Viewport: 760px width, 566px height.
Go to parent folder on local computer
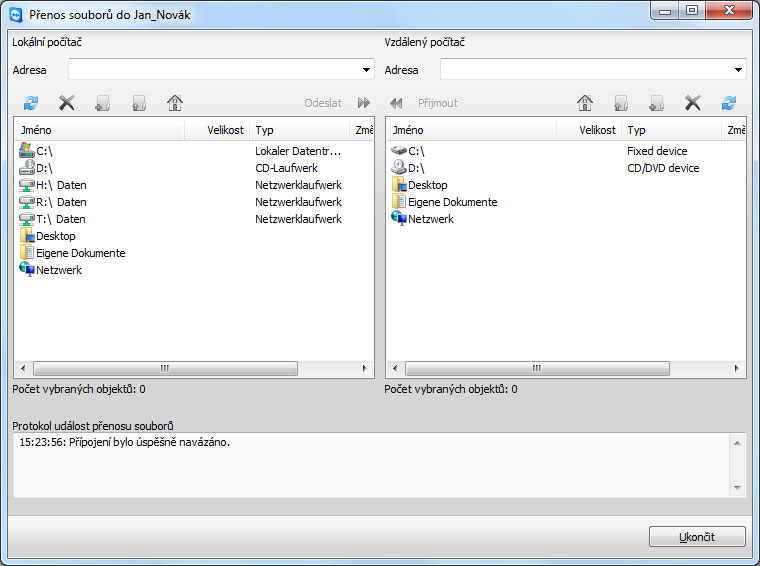[x=139, y=103]
